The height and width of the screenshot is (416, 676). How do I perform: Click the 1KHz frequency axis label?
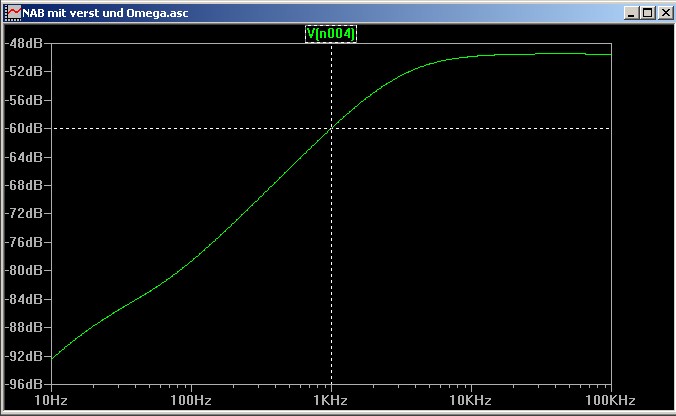[x=331, y=400]
